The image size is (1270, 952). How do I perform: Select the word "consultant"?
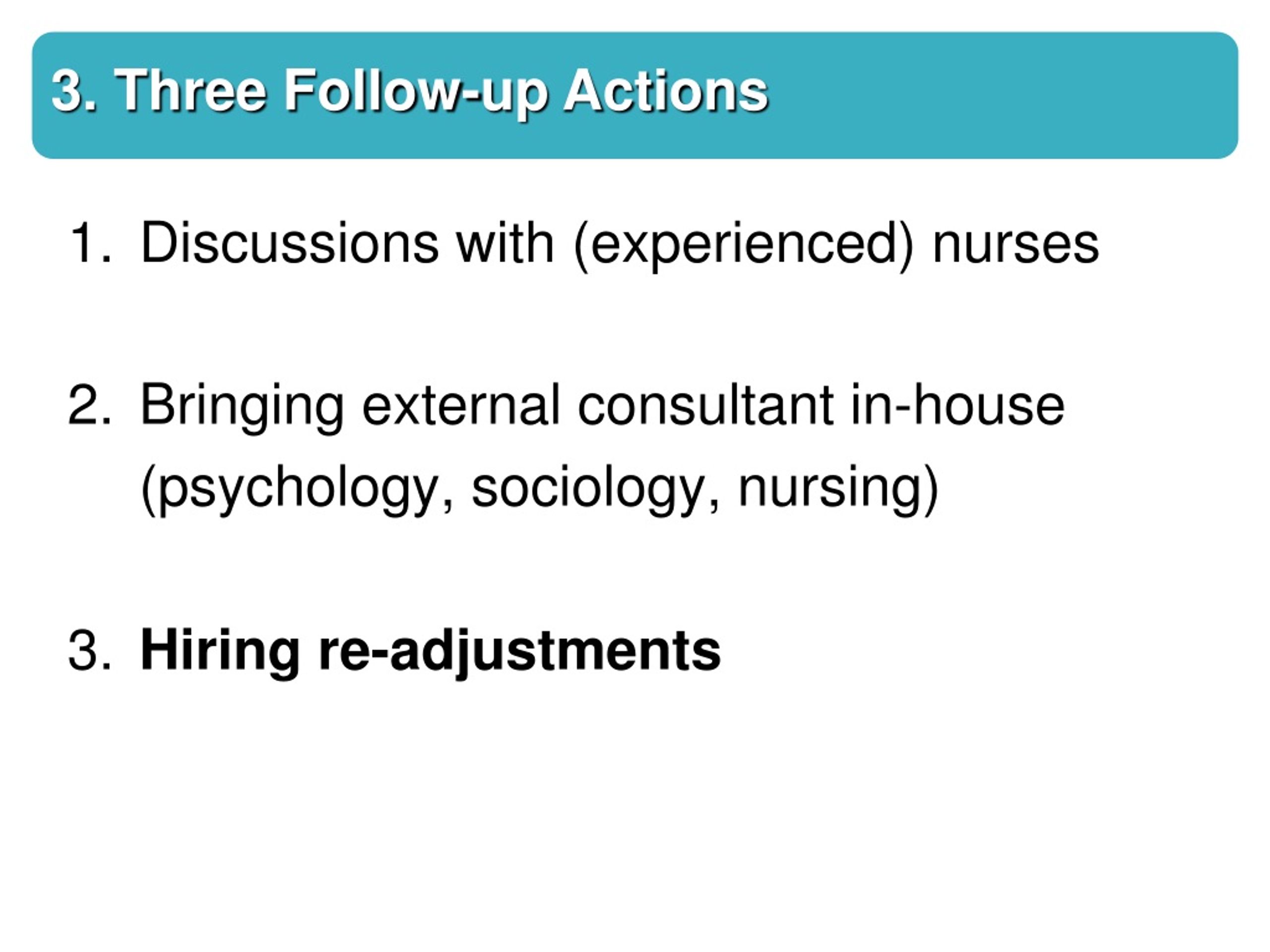pyautogui.click(x=705, y=405)
